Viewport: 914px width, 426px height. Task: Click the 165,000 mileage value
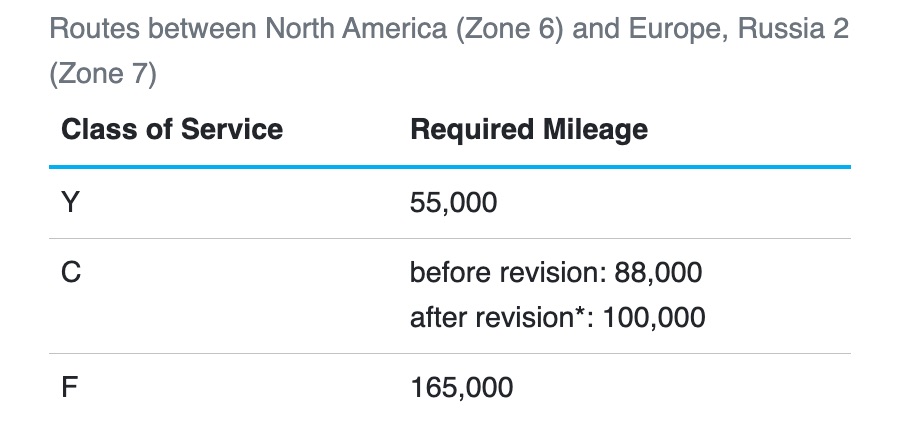[462, 387]
